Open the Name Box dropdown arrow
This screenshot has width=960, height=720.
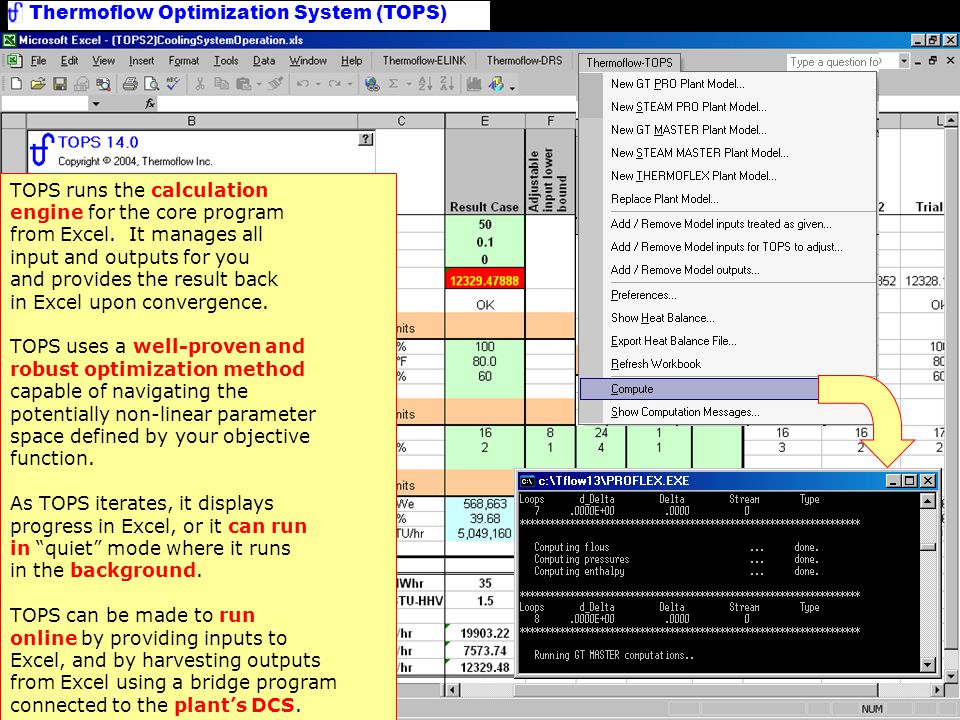click(x=96, y=104)
